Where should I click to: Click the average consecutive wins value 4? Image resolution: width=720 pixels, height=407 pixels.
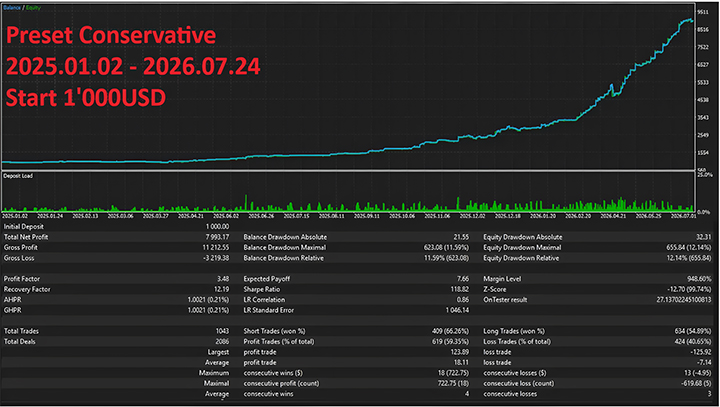[x=467, y=394]
